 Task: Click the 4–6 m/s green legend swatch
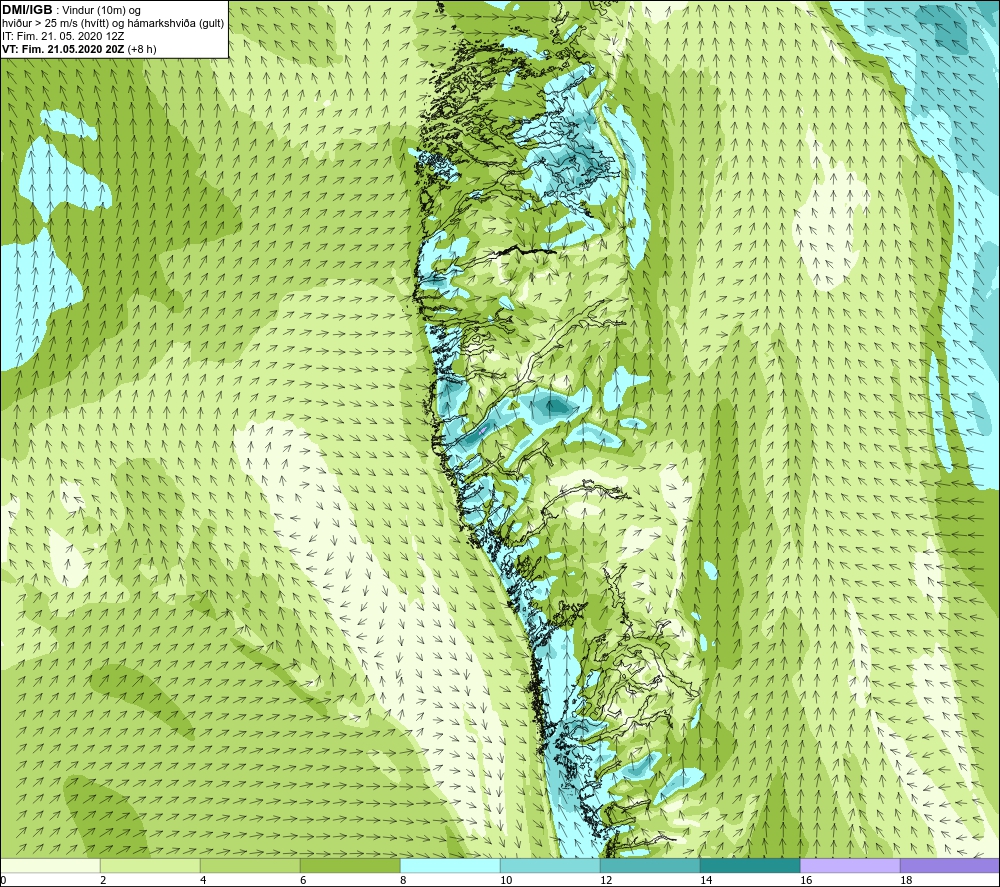click(x=250, y=865)
